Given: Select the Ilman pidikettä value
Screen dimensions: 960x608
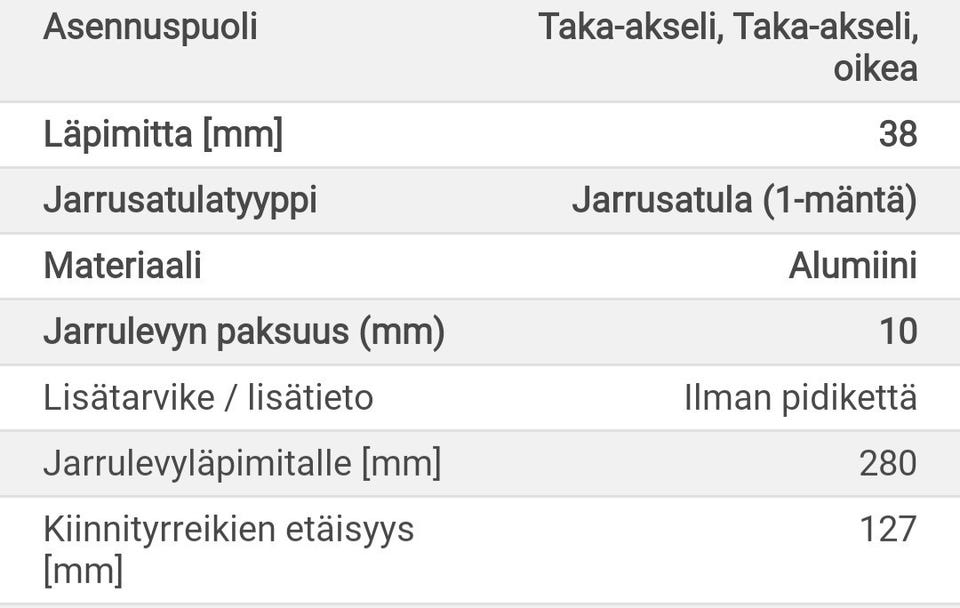Looking at the screenshot, I should pyautogui.click(x=800, y=397).
